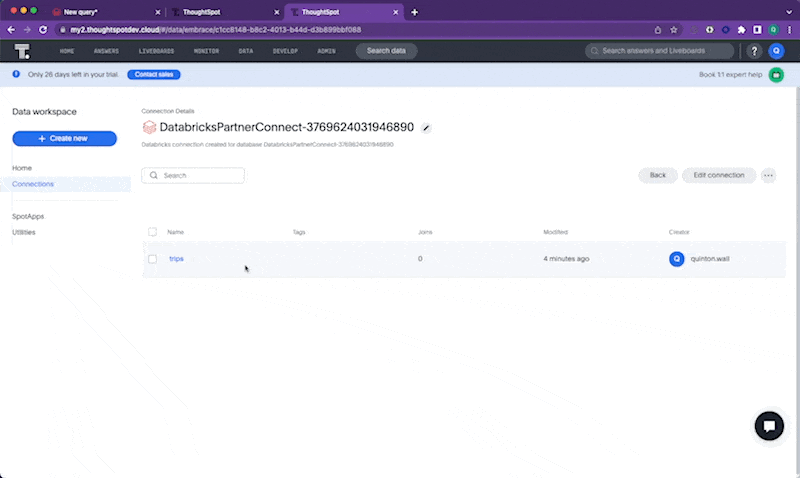Click the connections Search input field
This screenshot has width=800, height=478.
[194, 175]
